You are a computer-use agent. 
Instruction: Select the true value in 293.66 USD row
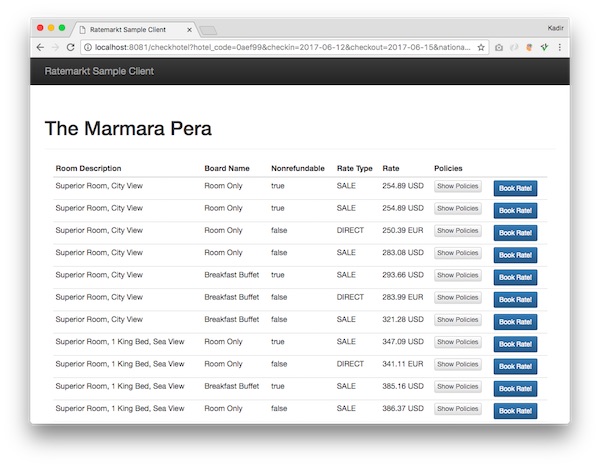[277, 274]
